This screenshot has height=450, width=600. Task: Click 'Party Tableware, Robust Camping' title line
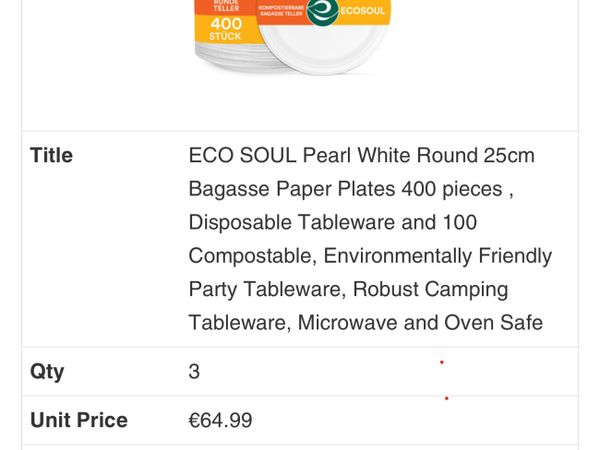point(348,289)
